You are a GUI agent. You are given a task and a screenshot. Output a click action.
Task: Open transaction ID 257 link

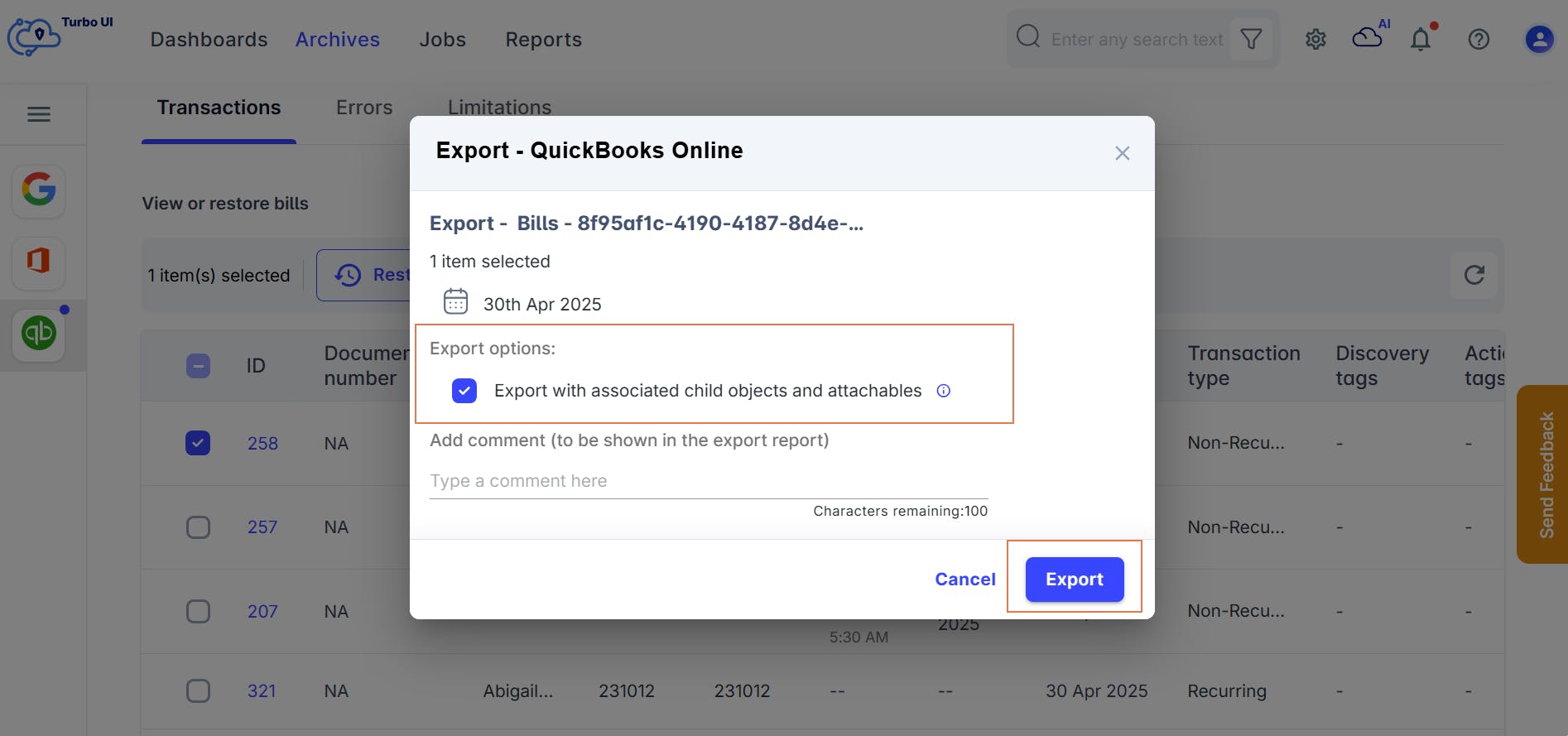(262, 527)
